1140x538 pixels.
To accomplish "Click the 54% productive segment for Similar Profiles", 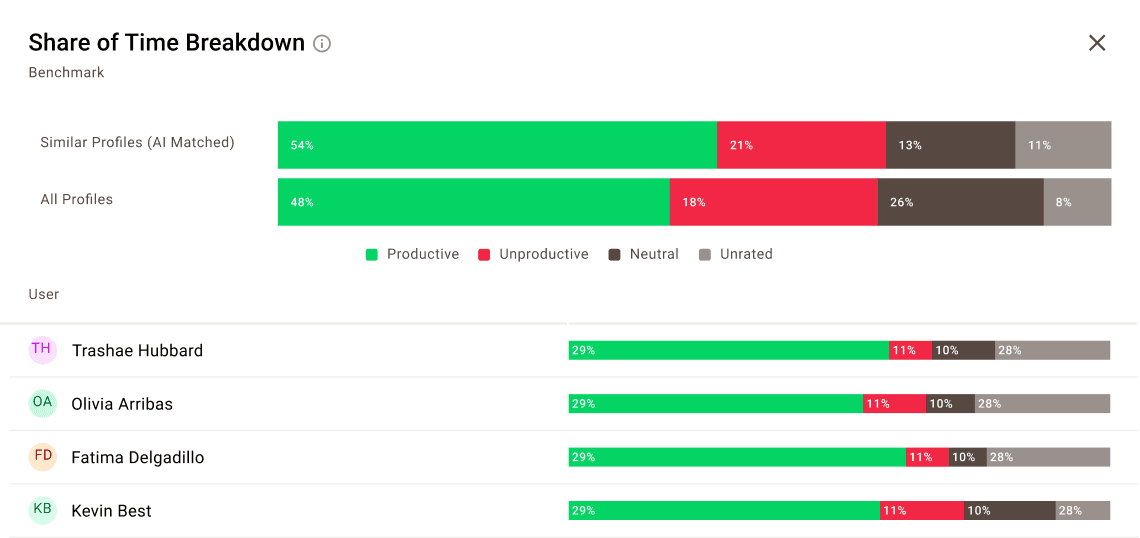I will click(497, 145).
